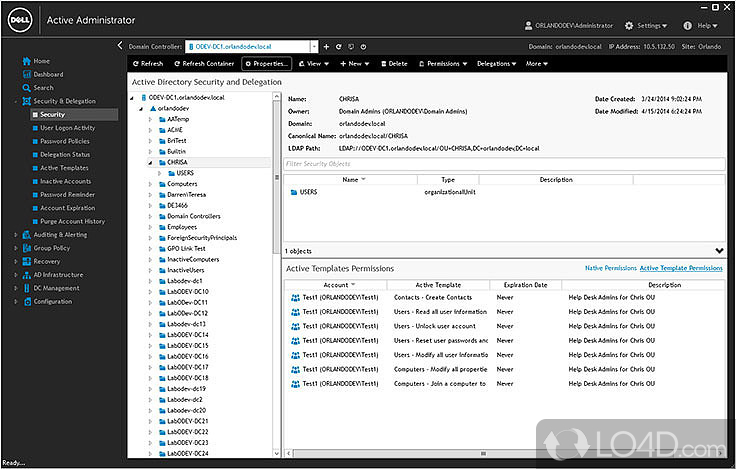Open the Domain Controller dropdown
The height and width of the screenshot is (469, 736).
tap(313, 46)
